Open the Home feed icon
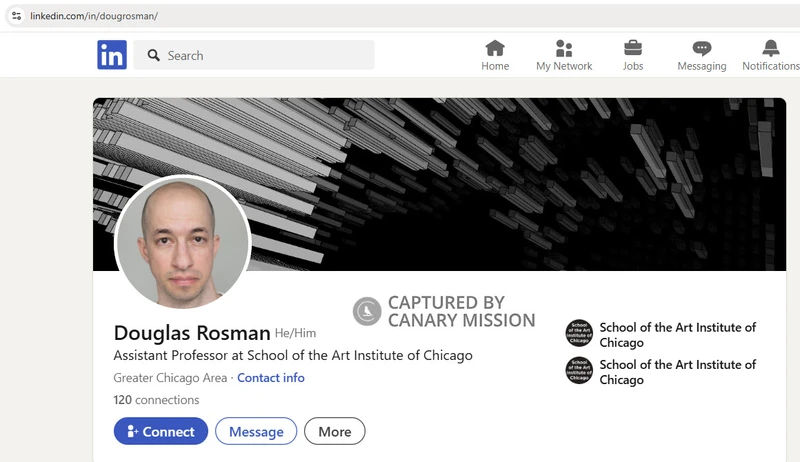Viewport: 800px width, 462px height. [495, 49]
